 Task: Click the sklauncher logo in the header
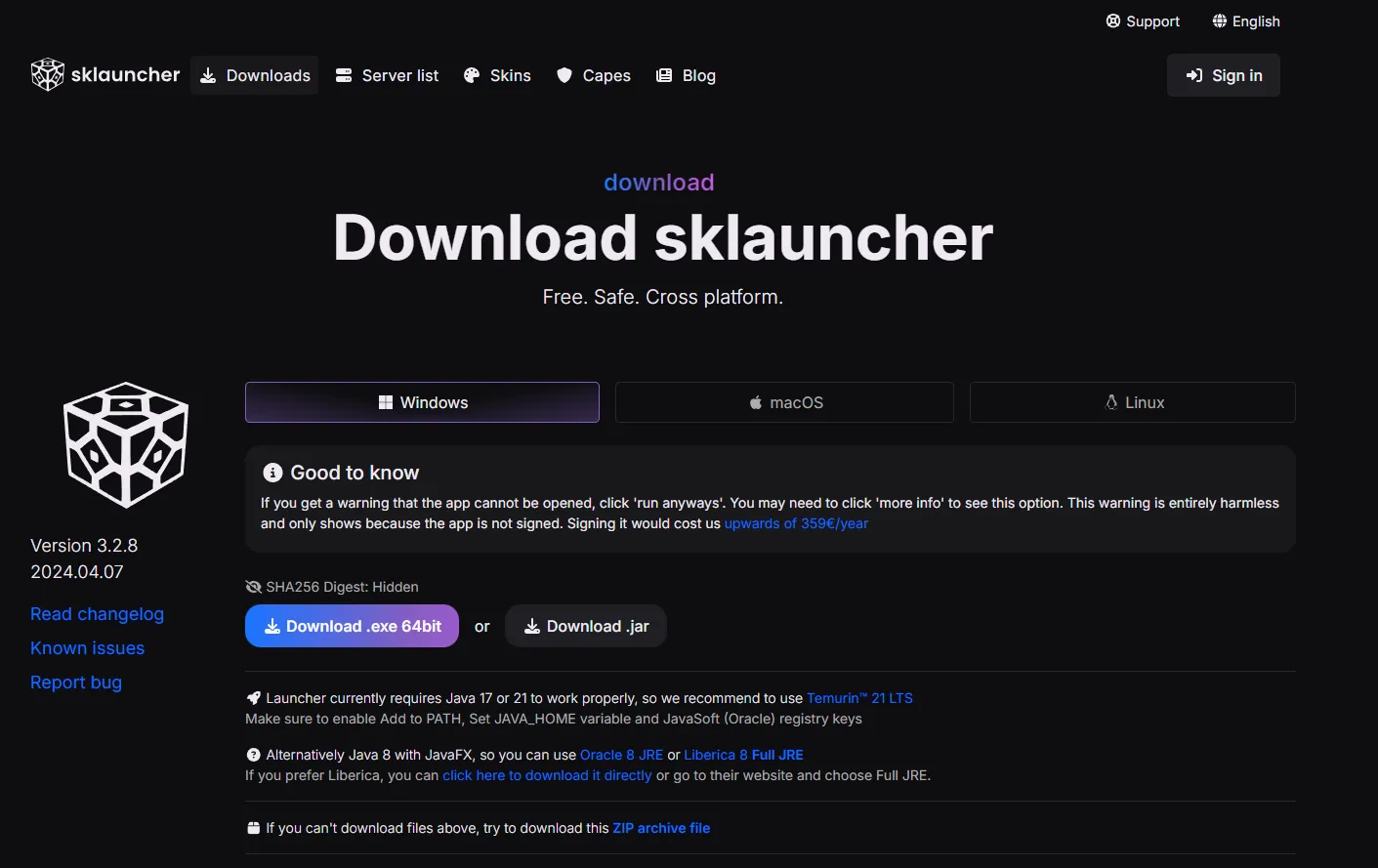click(x=105, y=75)
